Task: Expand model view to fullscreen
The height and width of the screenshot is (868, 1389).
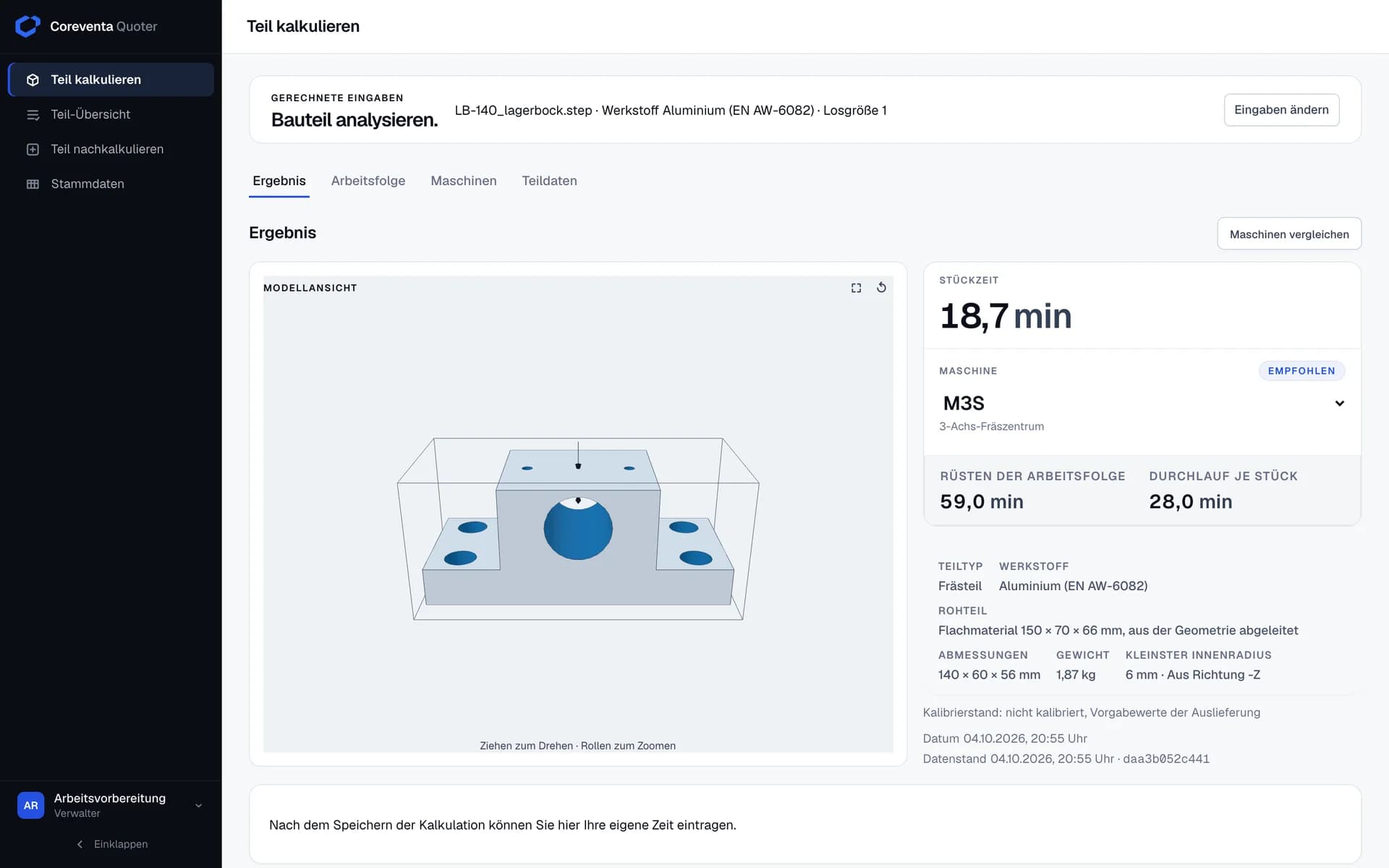Action: pyautogui.click(x=856, y=288)
